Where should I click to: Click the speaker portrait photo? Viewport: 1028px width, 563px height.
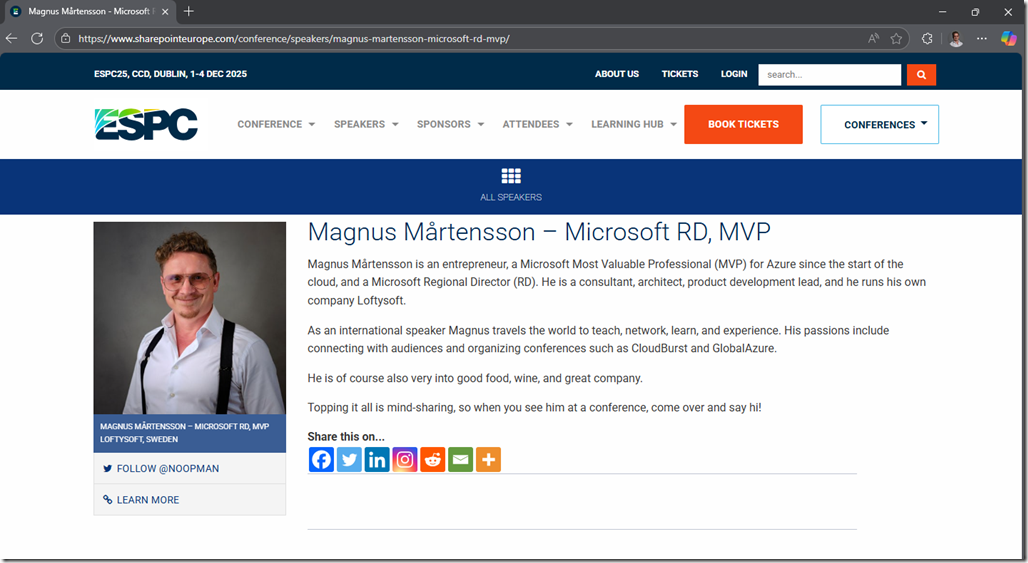(x=189, y=318)
